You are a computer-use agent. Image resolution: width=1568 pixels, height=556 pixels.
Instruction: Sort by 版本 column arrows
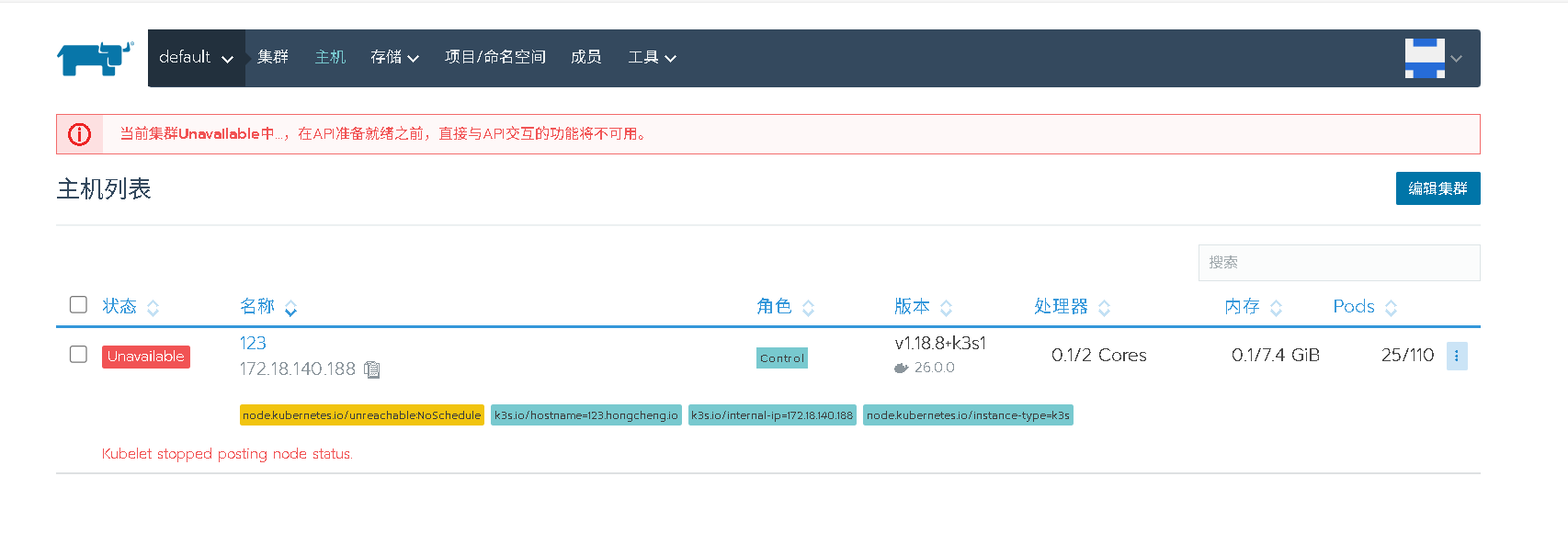(946, 308)
